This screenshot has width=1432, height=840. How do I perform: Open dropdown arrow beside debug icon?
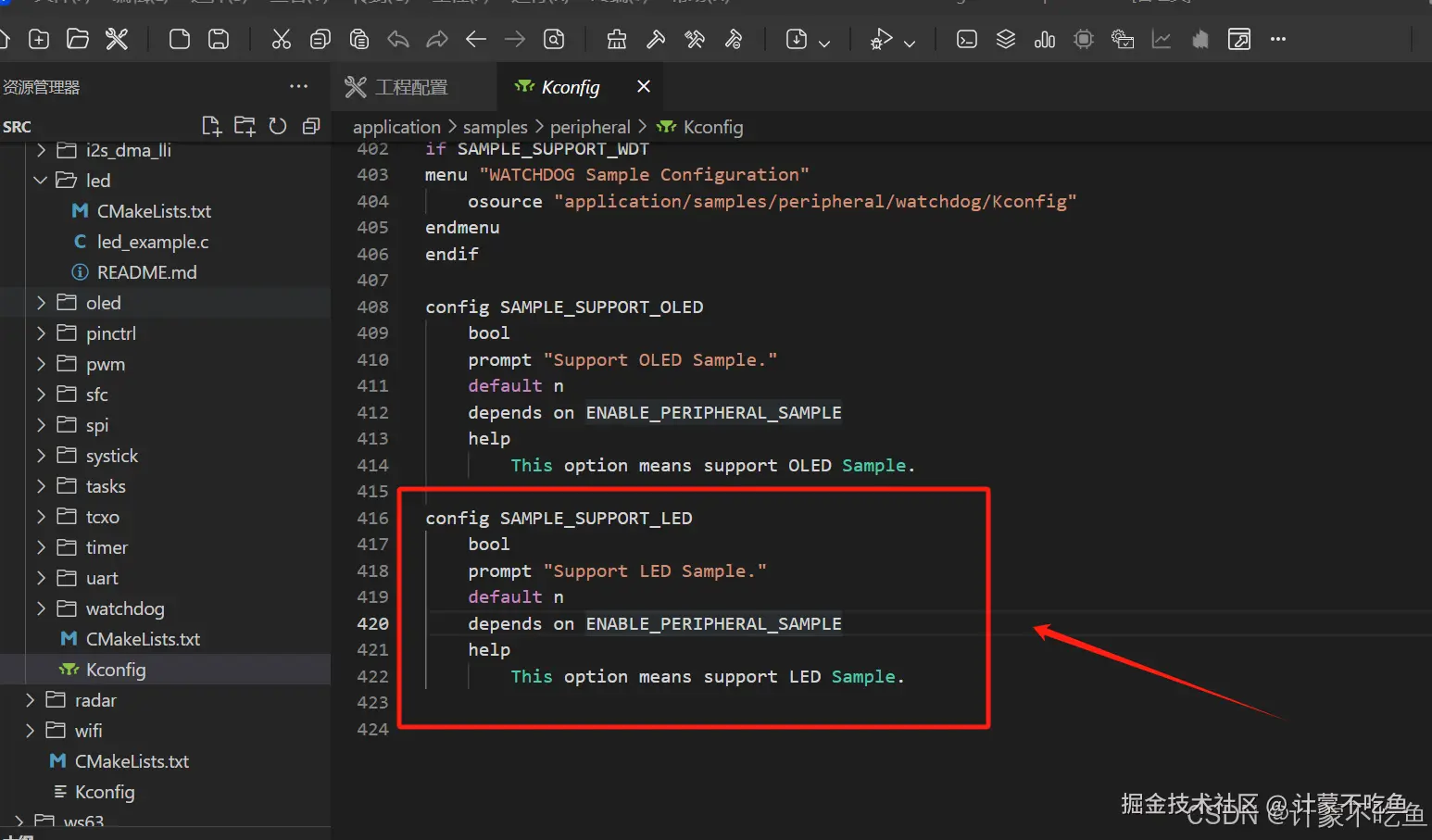[910, 43]
